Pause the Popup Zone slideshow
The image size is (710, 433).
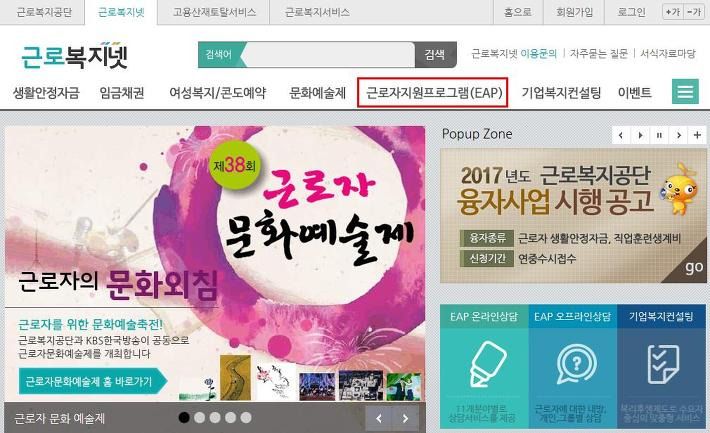click(659, 135)
